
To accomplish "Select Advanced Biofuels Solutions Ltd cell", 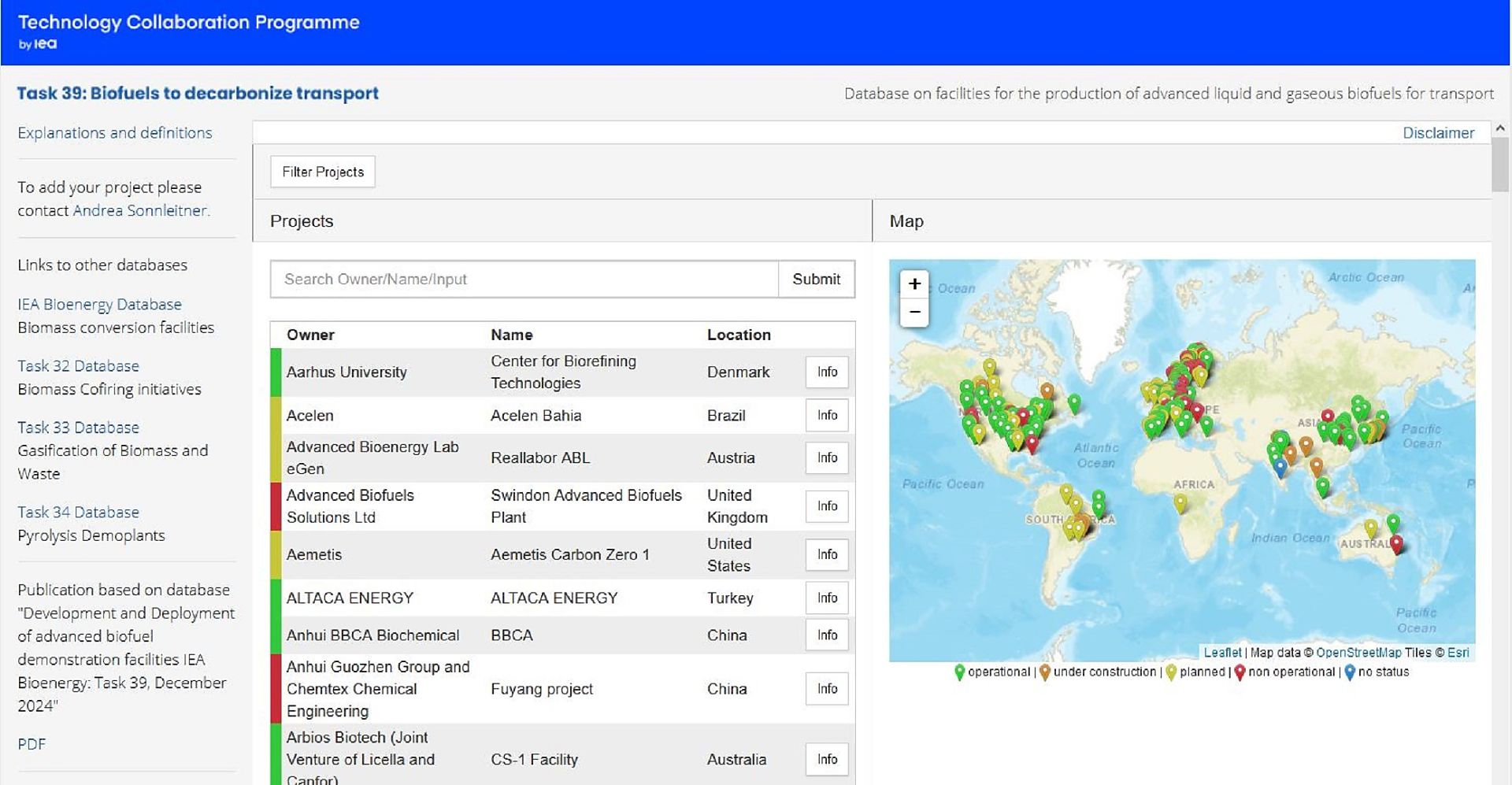I will tap(350, 505).
